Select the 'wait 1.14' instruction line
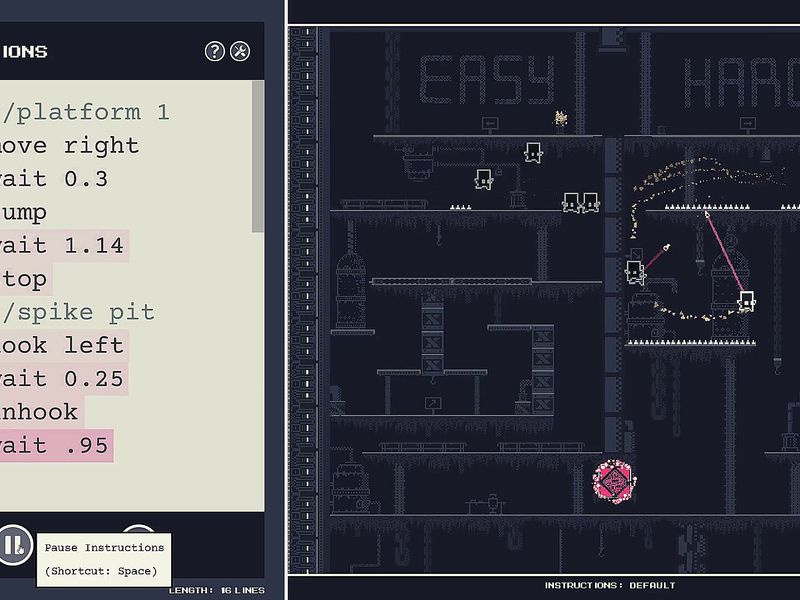The height and width of the screenshot is (600, 800). click(x=64, y=245)
